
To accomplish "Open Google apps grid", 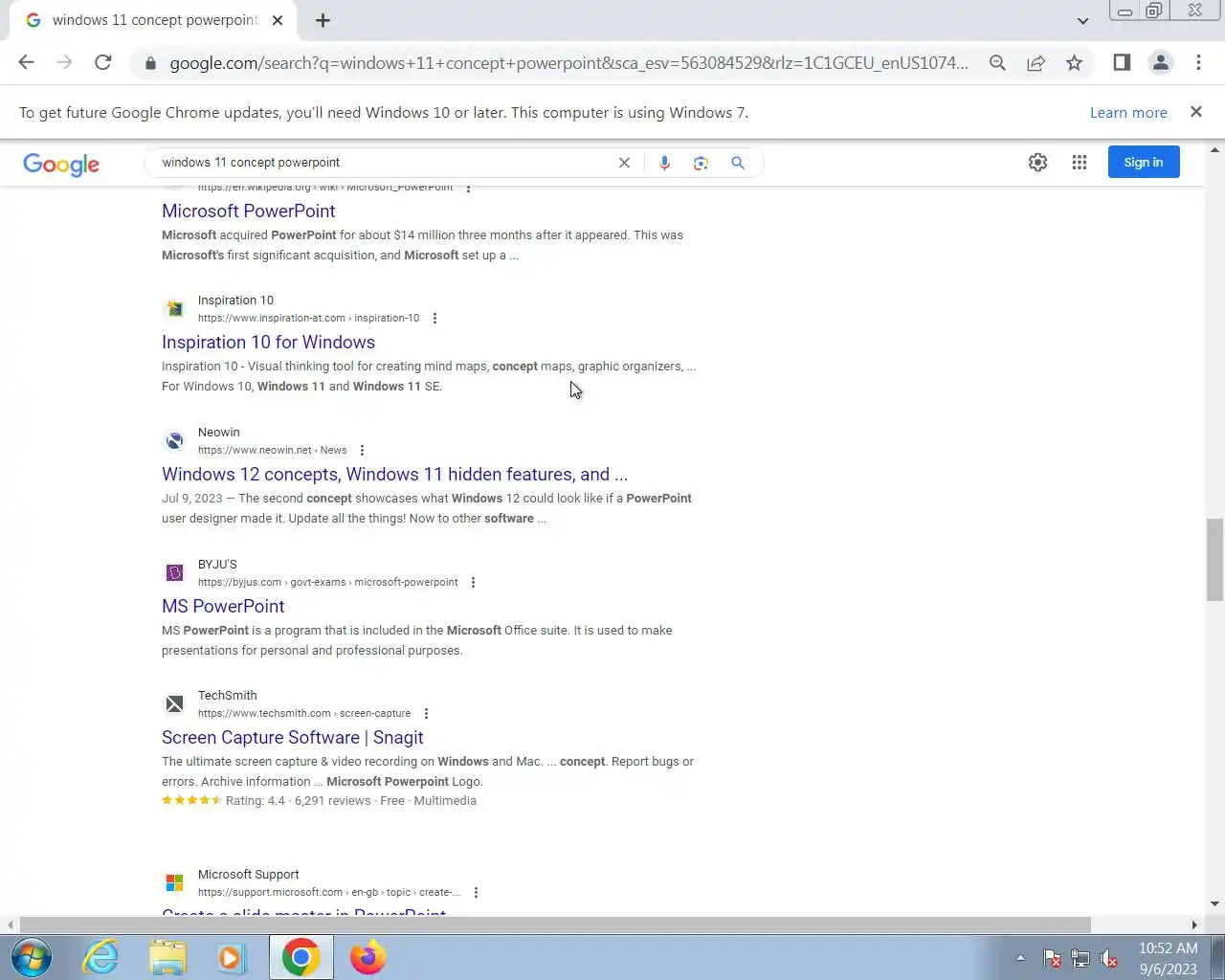I will (x=1080, y=163).
